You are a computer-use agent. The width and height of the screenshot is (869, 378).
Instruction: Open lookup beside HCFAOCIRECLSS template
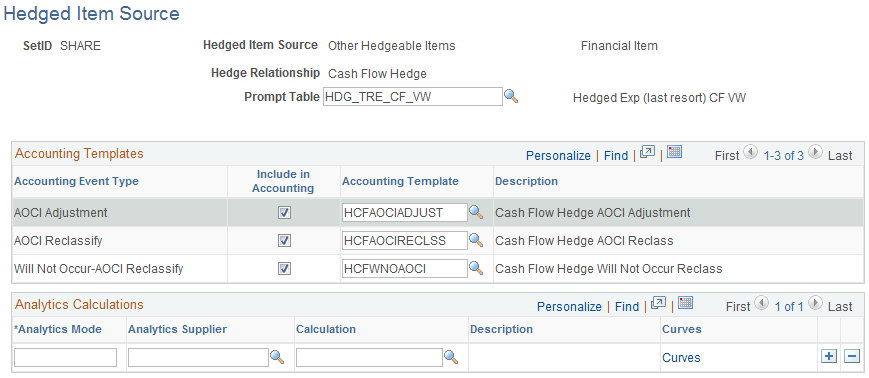point(476,240)
